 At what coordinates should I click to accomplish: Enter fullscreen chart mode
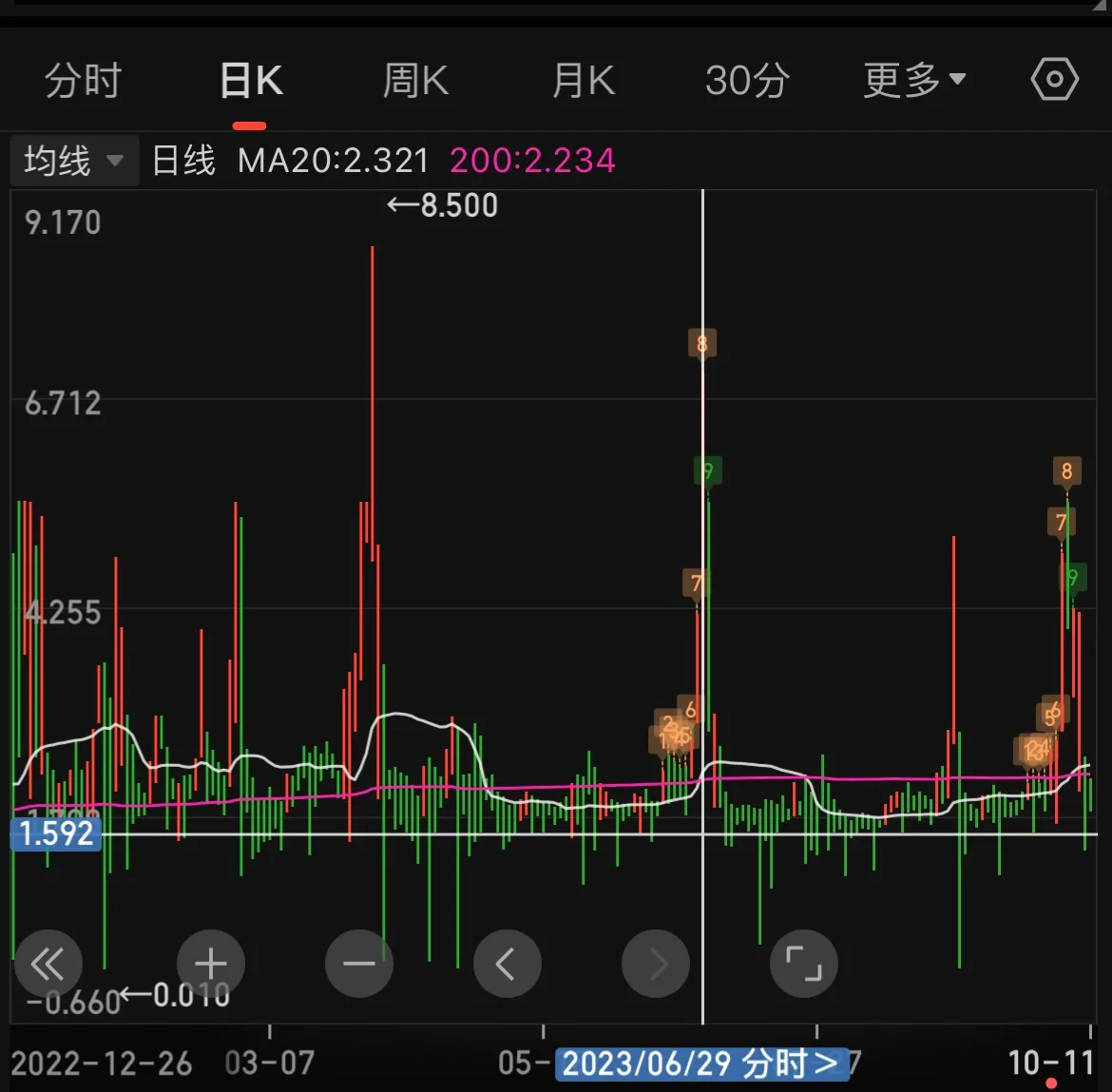click(803, 964)
